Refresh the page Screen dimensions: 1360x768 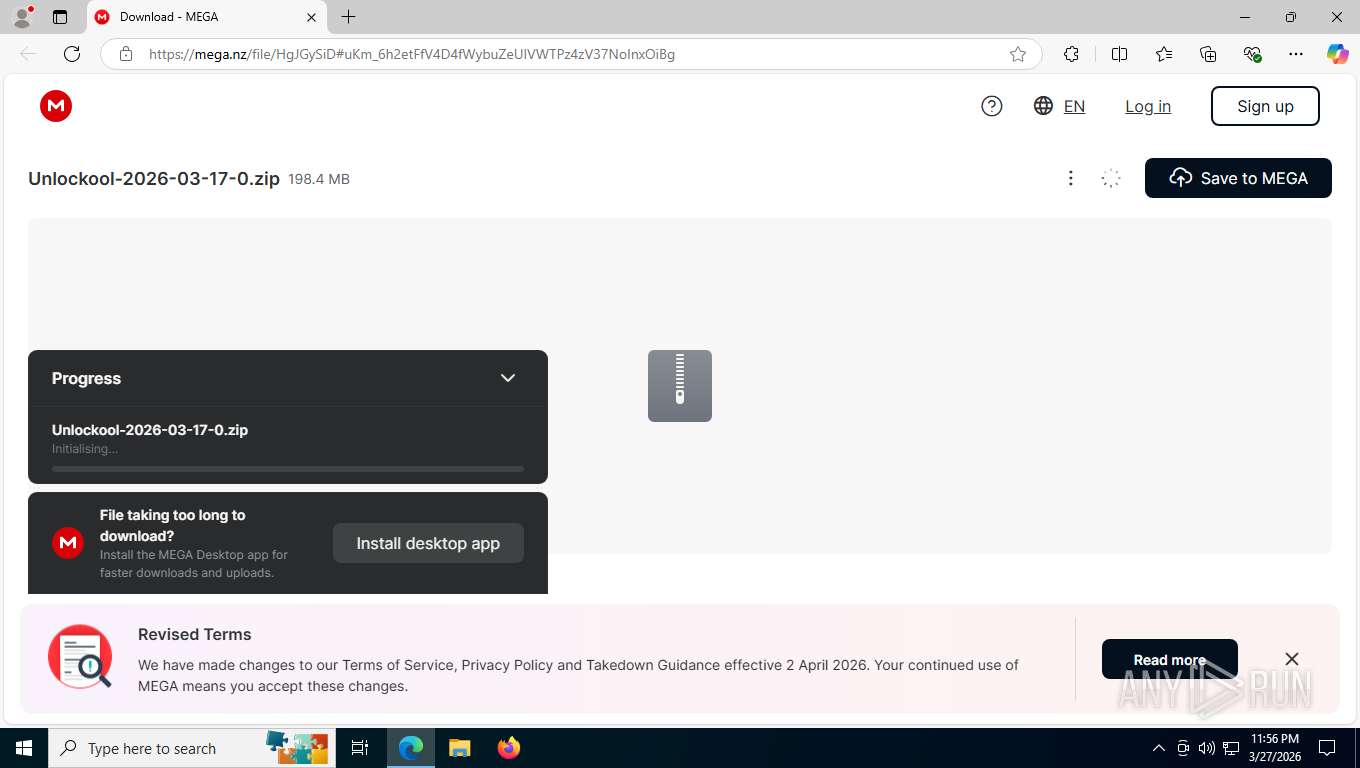click(x=72, y=54)
